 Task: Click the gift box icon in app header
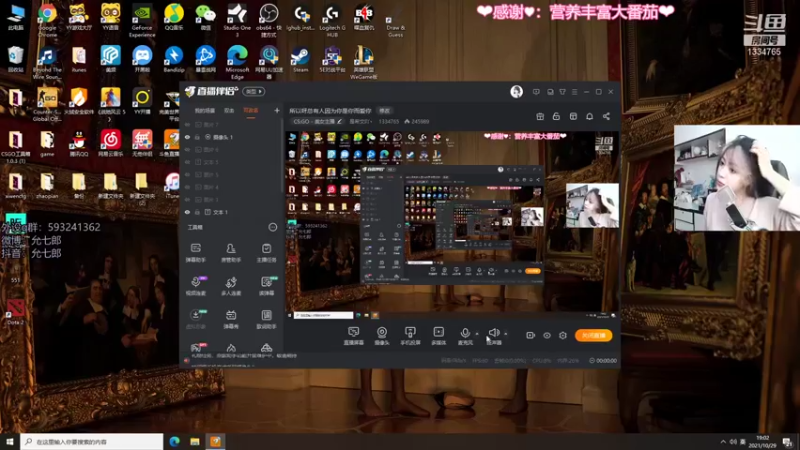pyautogui.click(x=540, y=116)
